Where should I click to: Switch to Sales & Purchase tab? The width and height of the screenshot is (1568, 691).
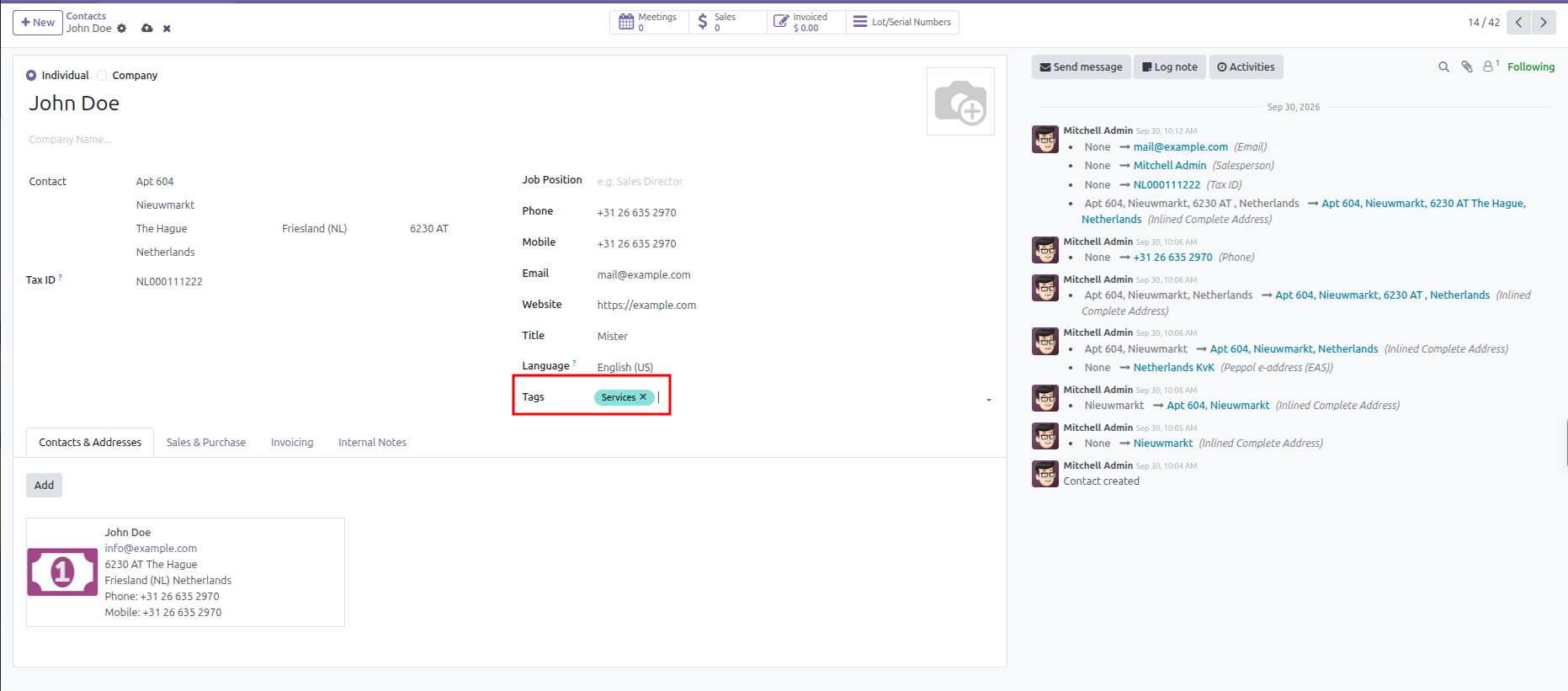pyautogui.click(x=206, y=443)
